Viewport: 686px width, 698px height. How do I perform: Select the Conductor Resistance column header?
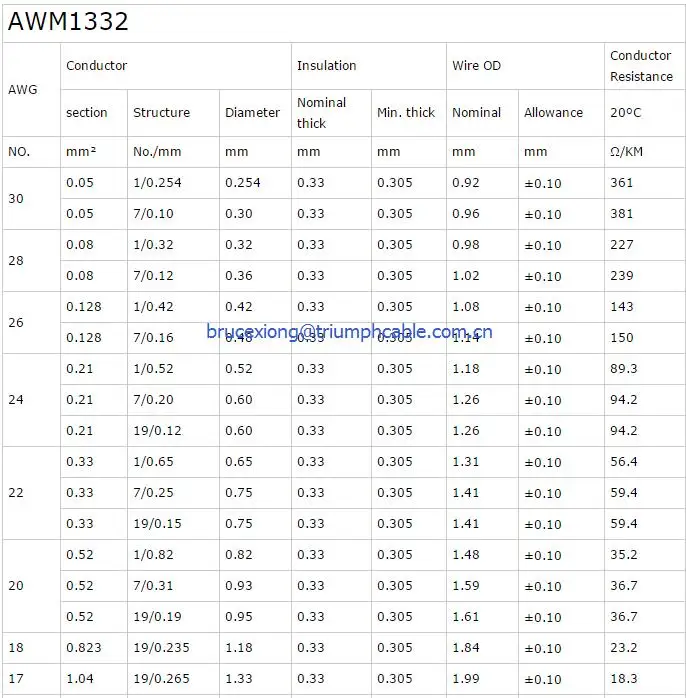(641, 66)
